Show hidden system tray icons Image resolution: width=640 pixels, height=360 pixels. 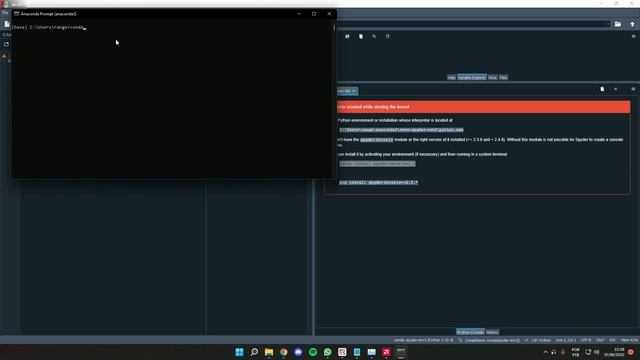pos(545,352)
